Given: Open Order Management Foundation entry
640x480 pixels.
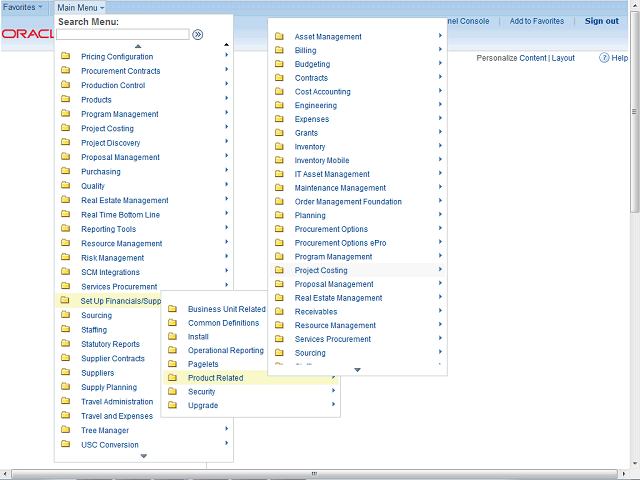Looking at the screenshot, I should pos(348,202).
